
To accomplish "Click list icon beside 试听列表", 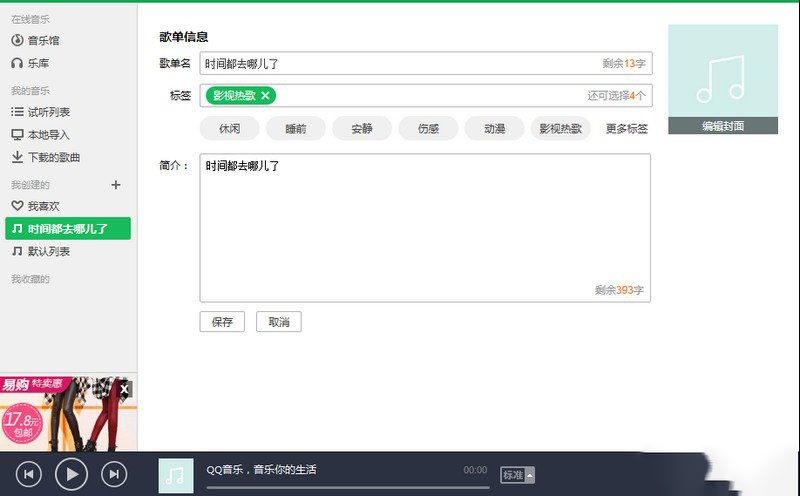I will tap(17, 112).
